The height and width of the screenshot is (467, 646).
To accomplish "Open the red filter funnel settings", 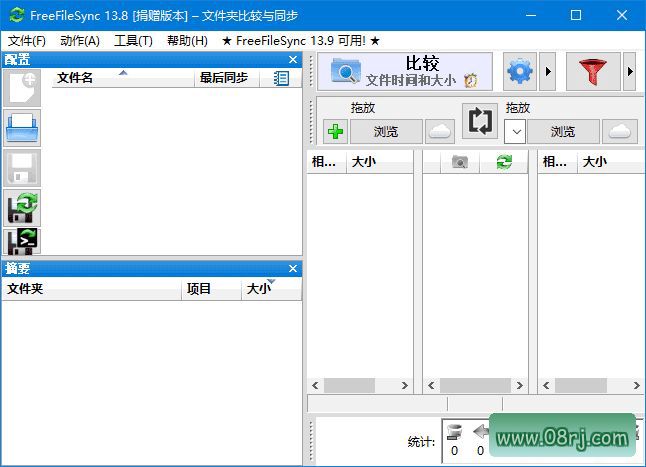I will tap(593, 72).
